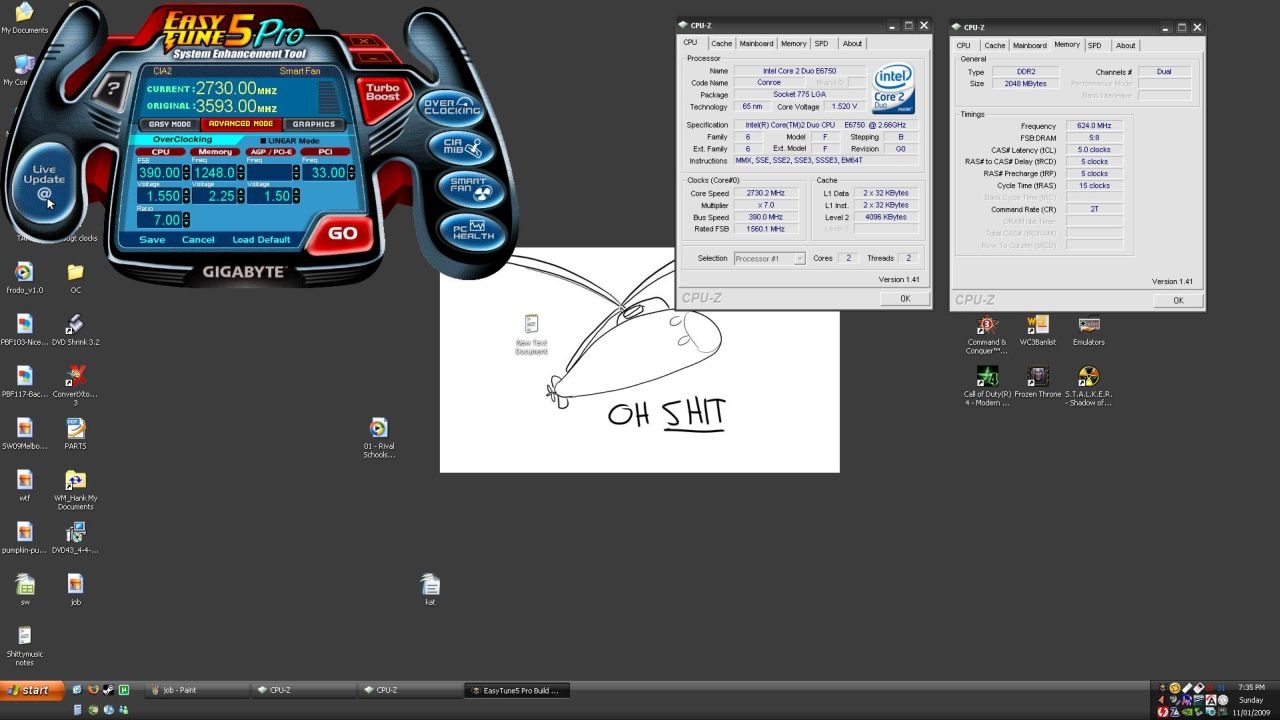This screenshot has width=1280, height=720.
Task: Open the Cache tab in left CPU-Z window
Action: (721, 43)
